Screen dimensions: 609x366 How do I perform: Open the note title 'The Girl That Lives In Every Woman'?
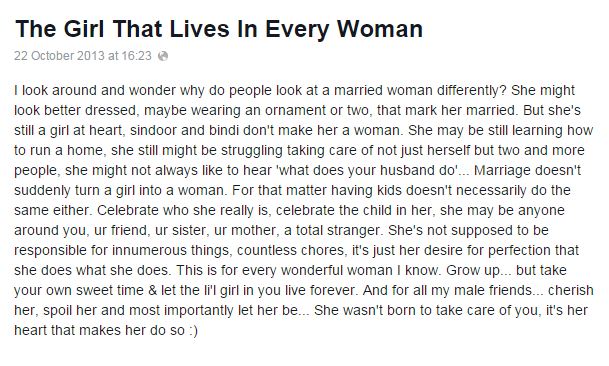tap(219, 29)
